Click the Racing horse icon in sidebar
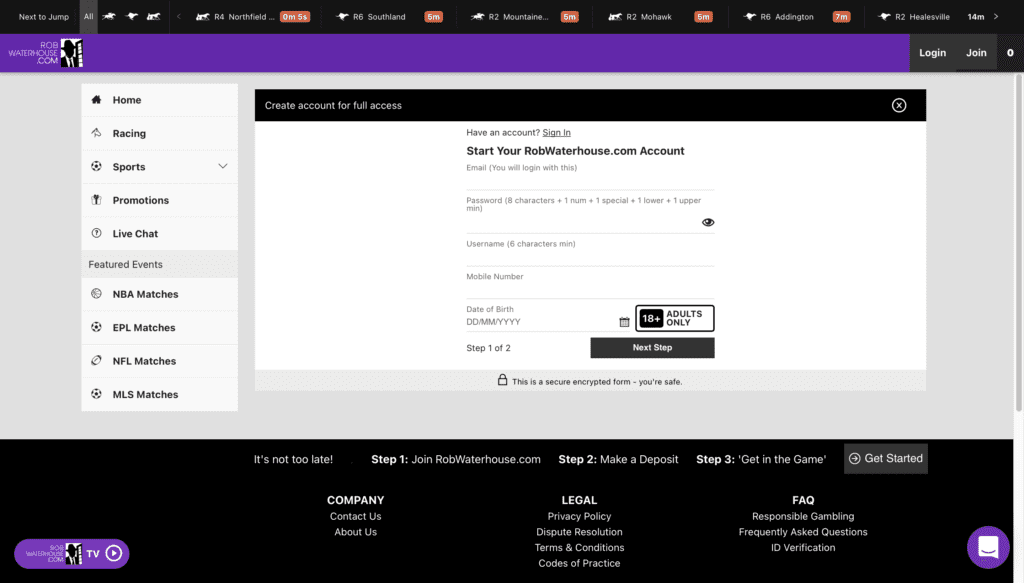The width and height of the screenshot is (1024, 583). click(x=97, y=133)
